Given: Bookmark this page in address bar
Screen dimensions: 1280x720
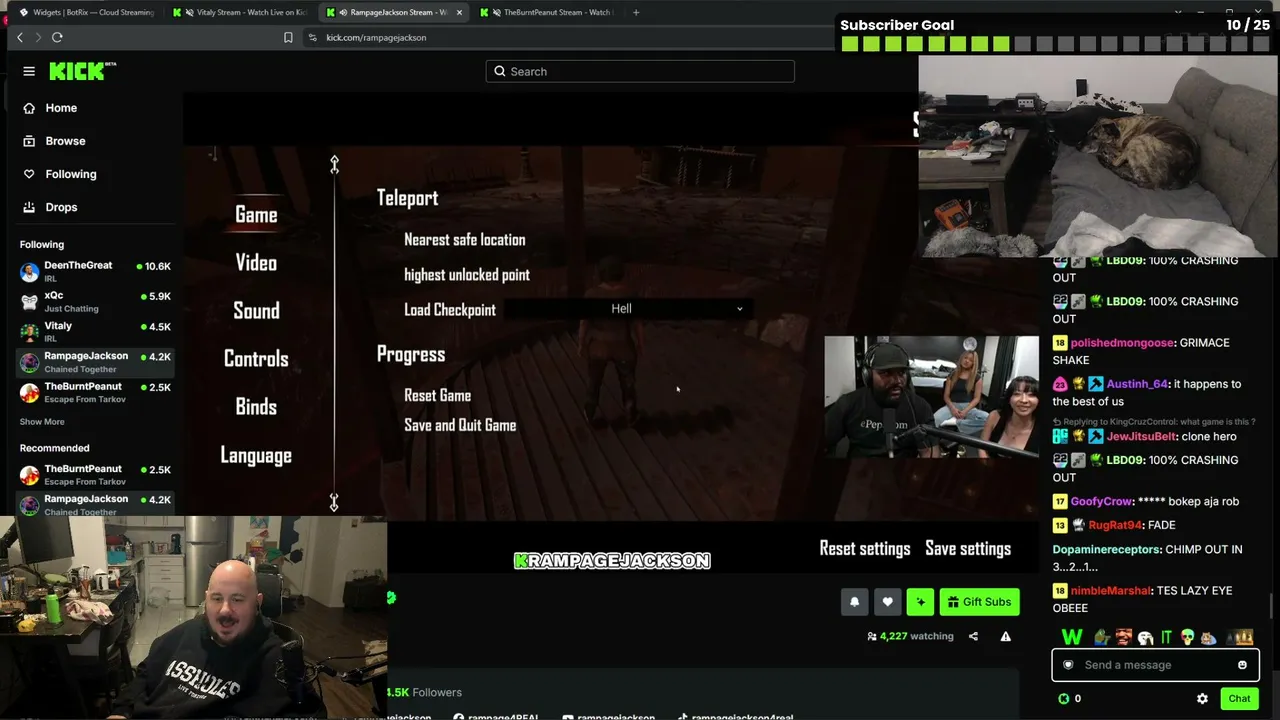Looking at the screenshot, I should (288, 37).
